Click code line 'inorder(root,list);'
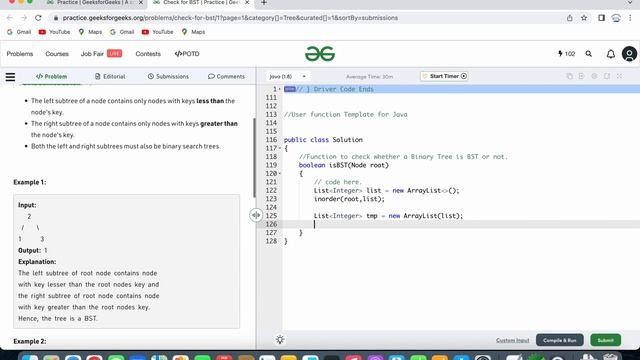This screenshot has height=360, width=640. [x=349, y=199]
